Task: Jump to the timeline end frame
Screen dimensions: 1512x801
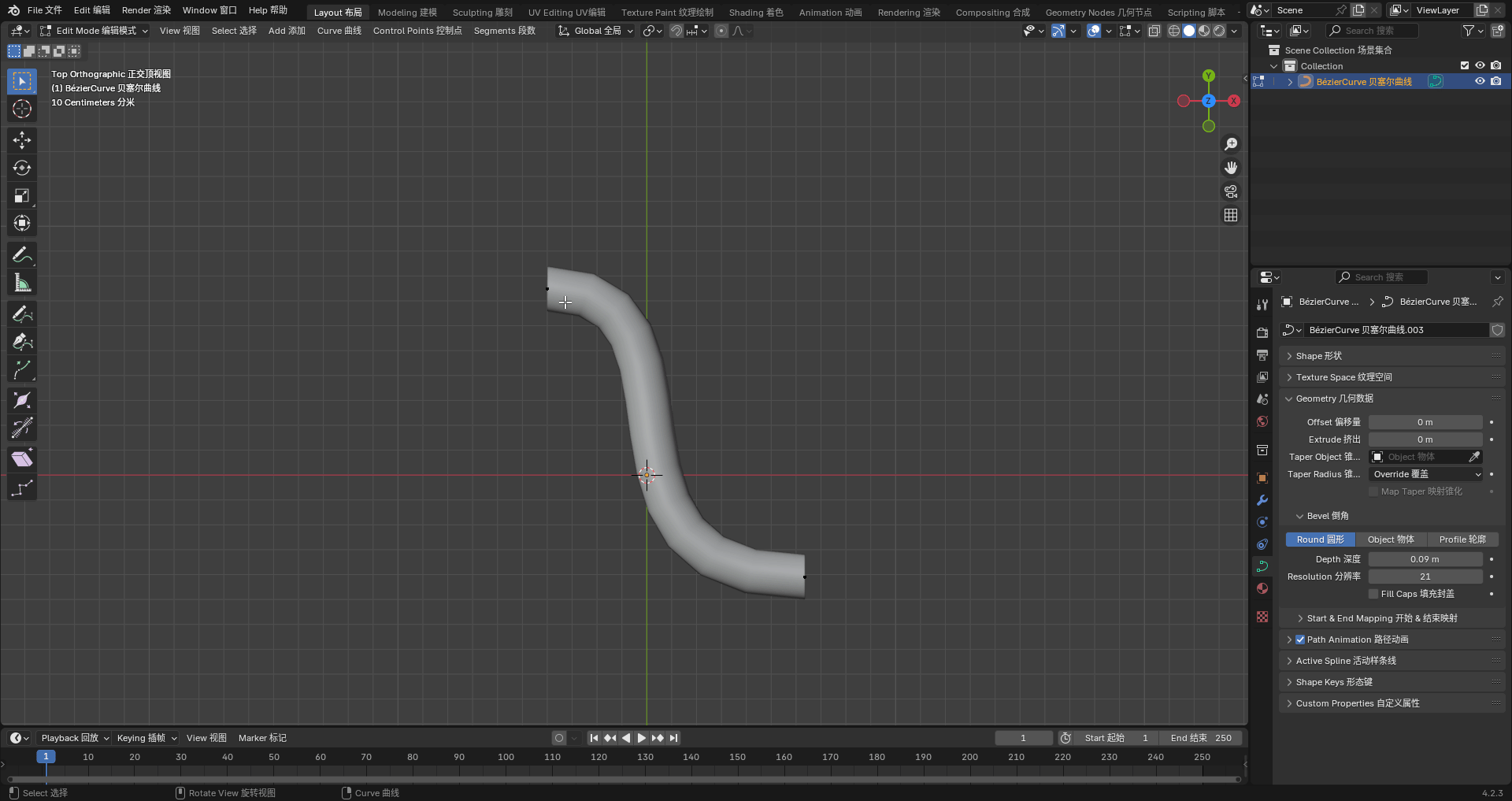Action: [673, 738]
